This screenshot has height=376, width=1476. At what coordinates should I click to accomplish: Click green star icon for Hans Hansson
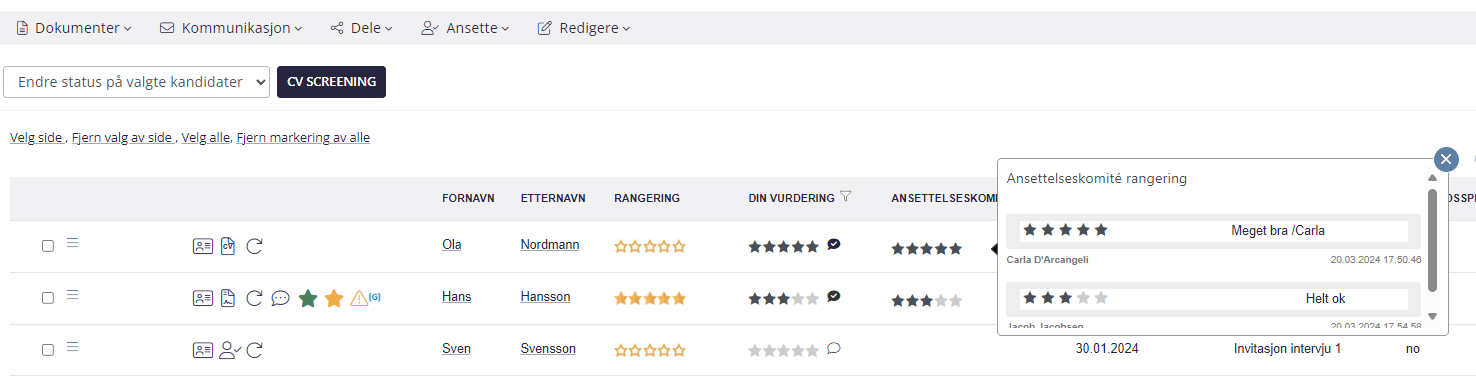(x=308, y=298)
